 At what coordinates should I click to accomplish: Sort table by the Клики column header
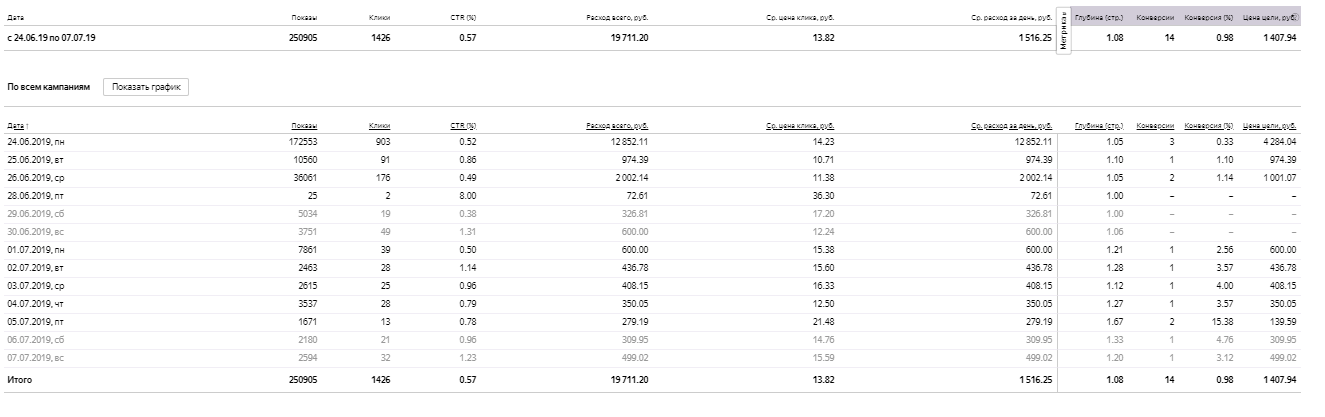(x=379, y=126)
